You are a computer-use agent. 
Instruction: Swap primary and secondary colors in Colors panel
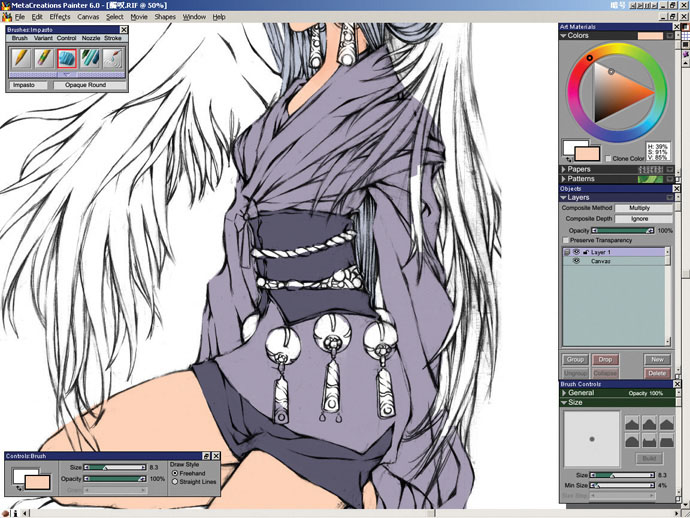568,159
